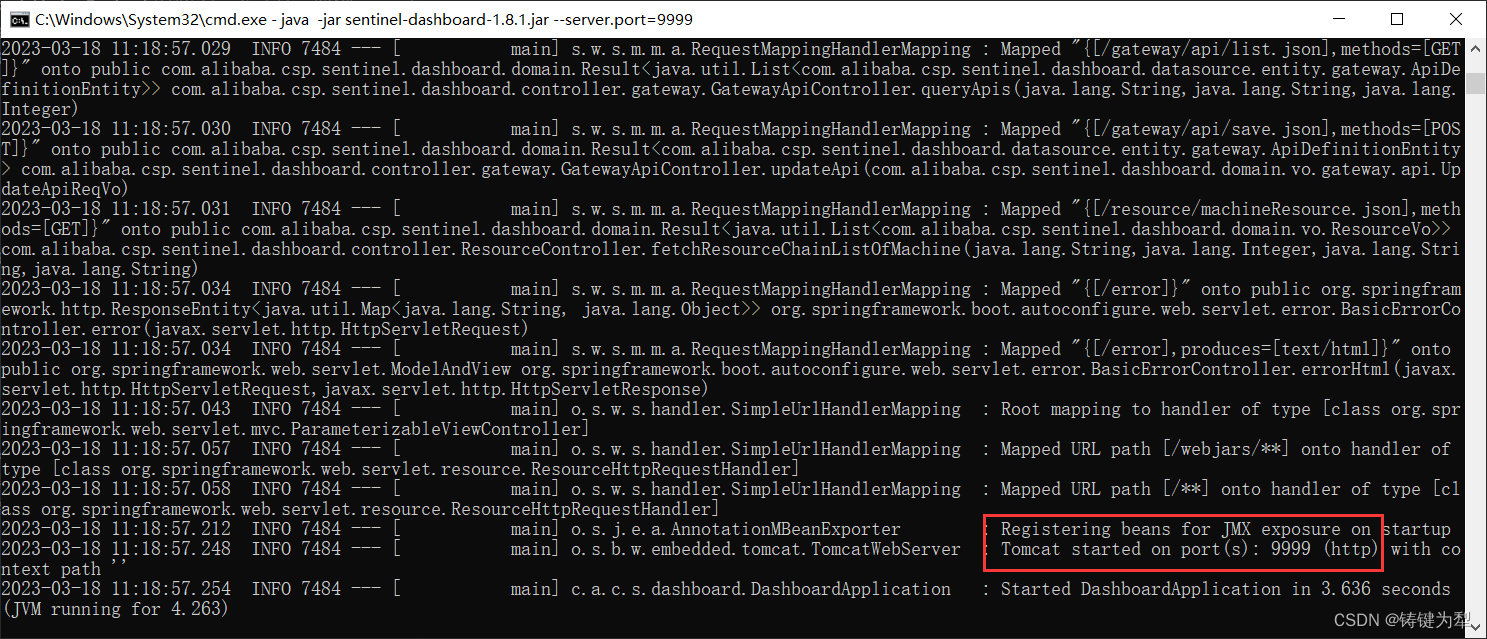Click timestamp "2023-03-18 11:18:57.057"

116,449
